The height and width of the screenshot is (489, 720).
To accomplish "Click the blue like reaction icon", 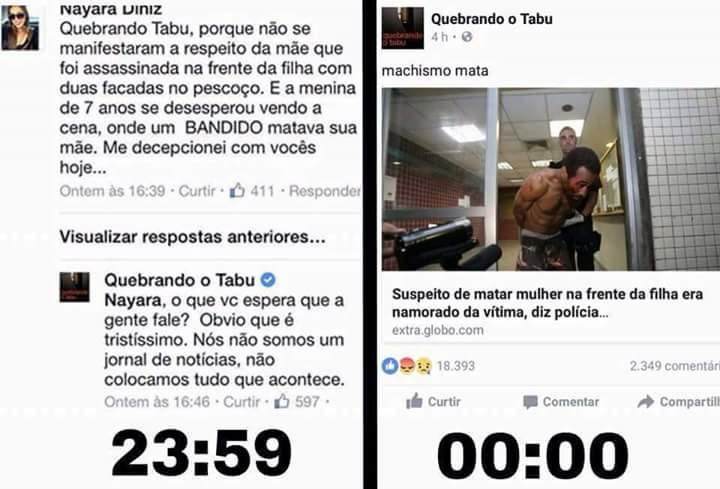I will pos(390,366).
